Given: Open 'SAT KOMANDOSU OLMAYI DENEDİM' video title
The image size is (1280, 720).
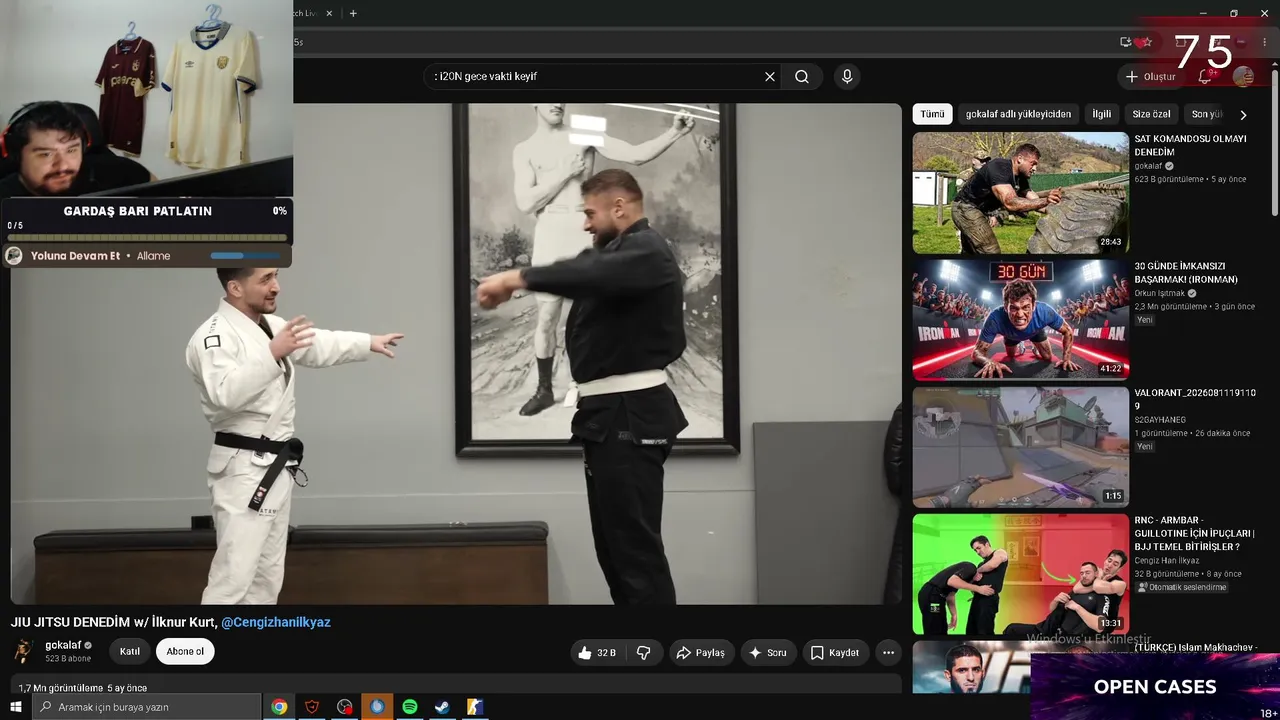Looking at the screenshot, I should (x=1190, y=146).
